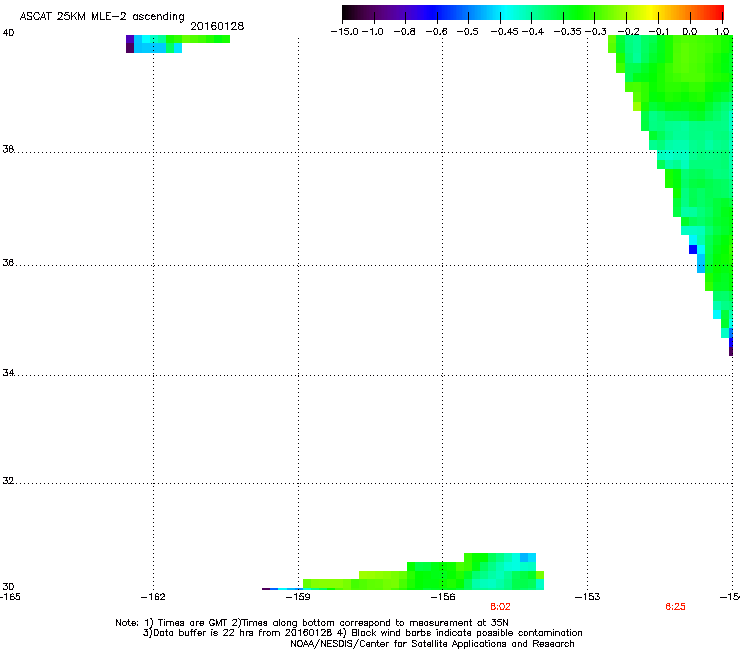740x650 pixels.
Task: Select the -0.1 scale value
Action: click(659, 32)
